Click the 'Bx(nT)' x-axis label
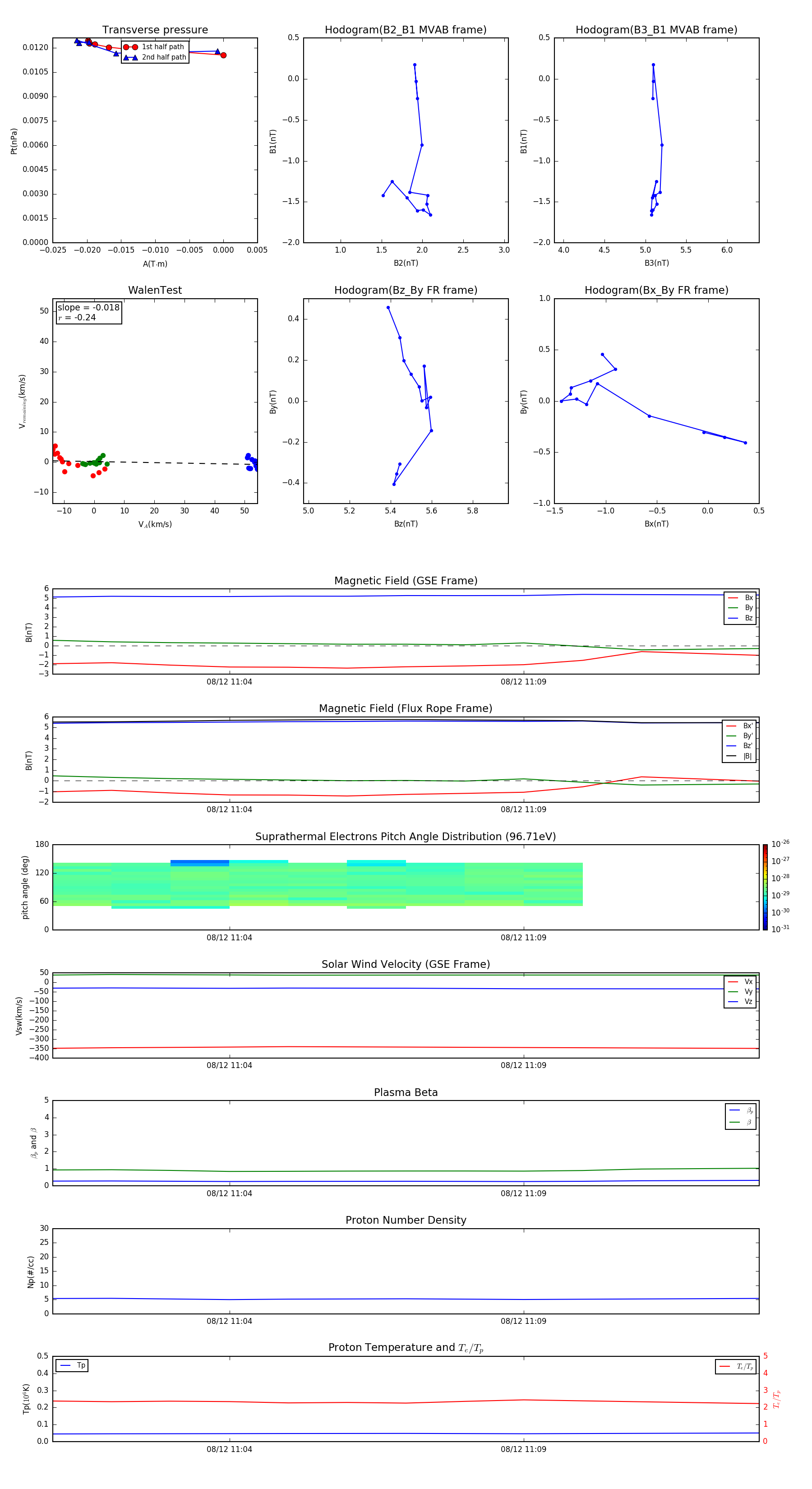The height and width of the screenshot is (1489, 812). (656, 524)
